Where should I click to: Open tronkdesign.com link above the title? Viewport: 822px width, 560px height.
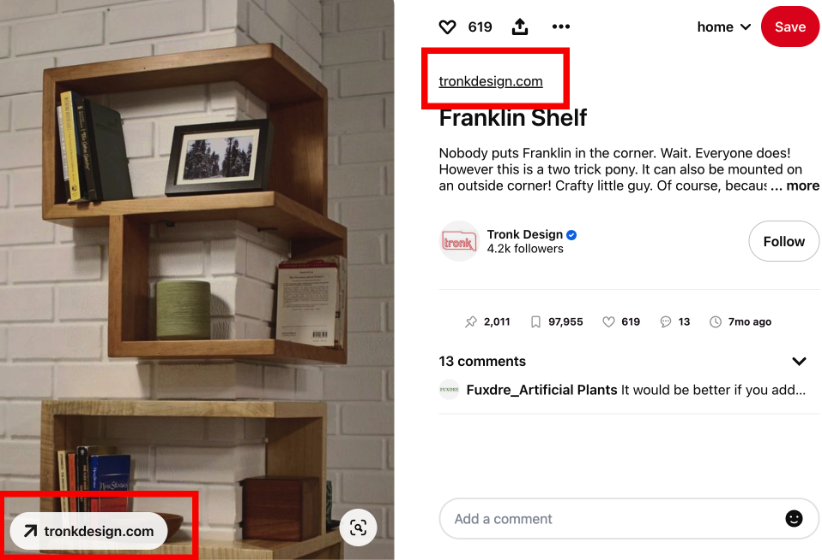point(491,81)
